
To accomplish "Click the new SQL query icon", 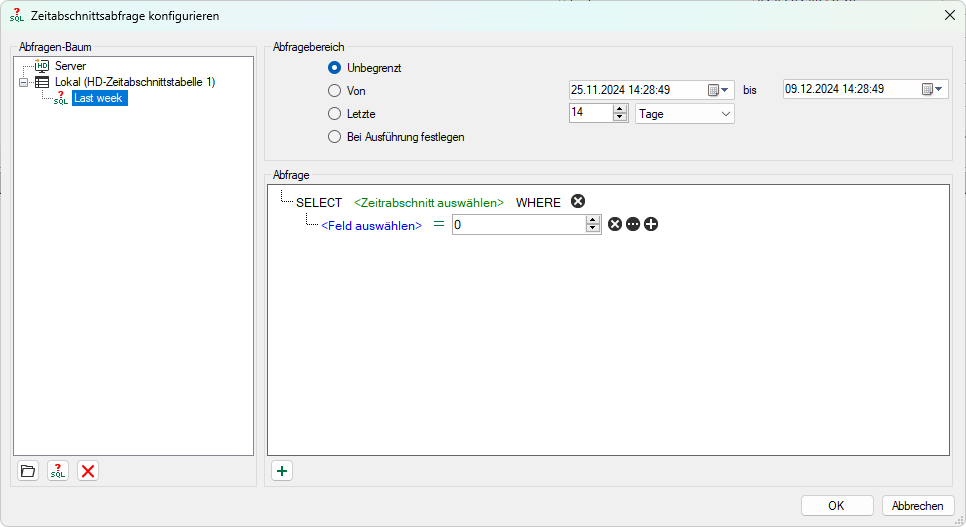I will click(x=58, y=471).
